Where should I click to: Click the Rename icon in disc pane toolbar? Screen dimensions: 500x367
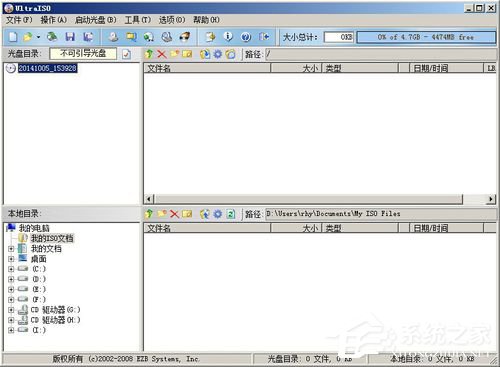click(x=187, y=54)
